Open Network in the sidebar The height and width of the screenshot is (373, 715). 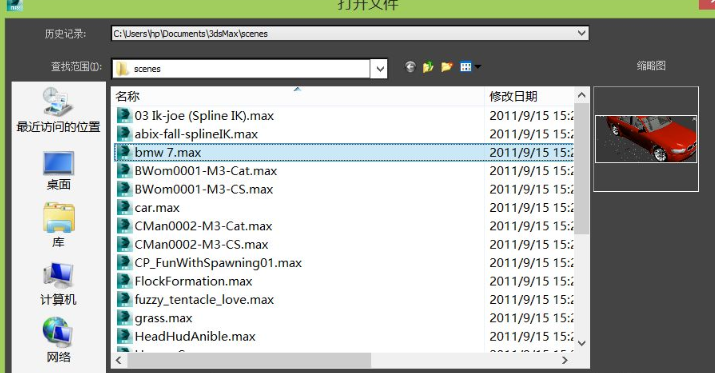pos(58,340)
